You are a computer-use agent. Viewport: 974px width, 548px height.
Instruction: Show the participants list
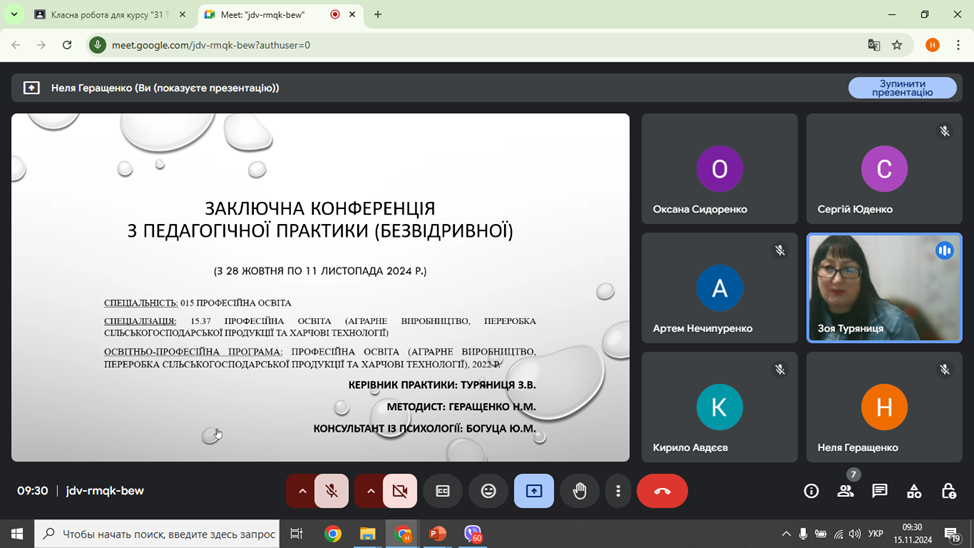846,491
